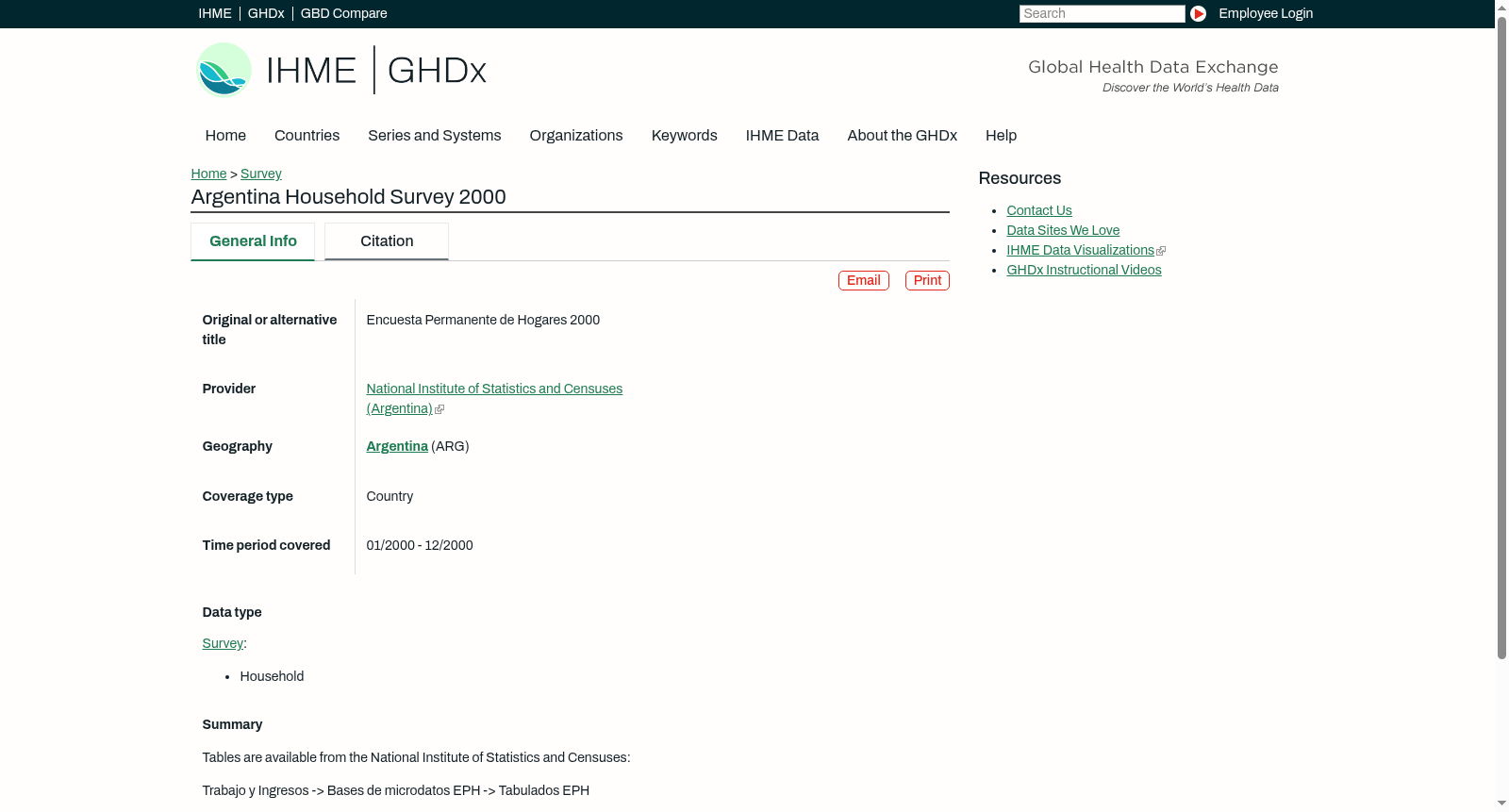Open the Survey data type link

(x=223, y=643)
